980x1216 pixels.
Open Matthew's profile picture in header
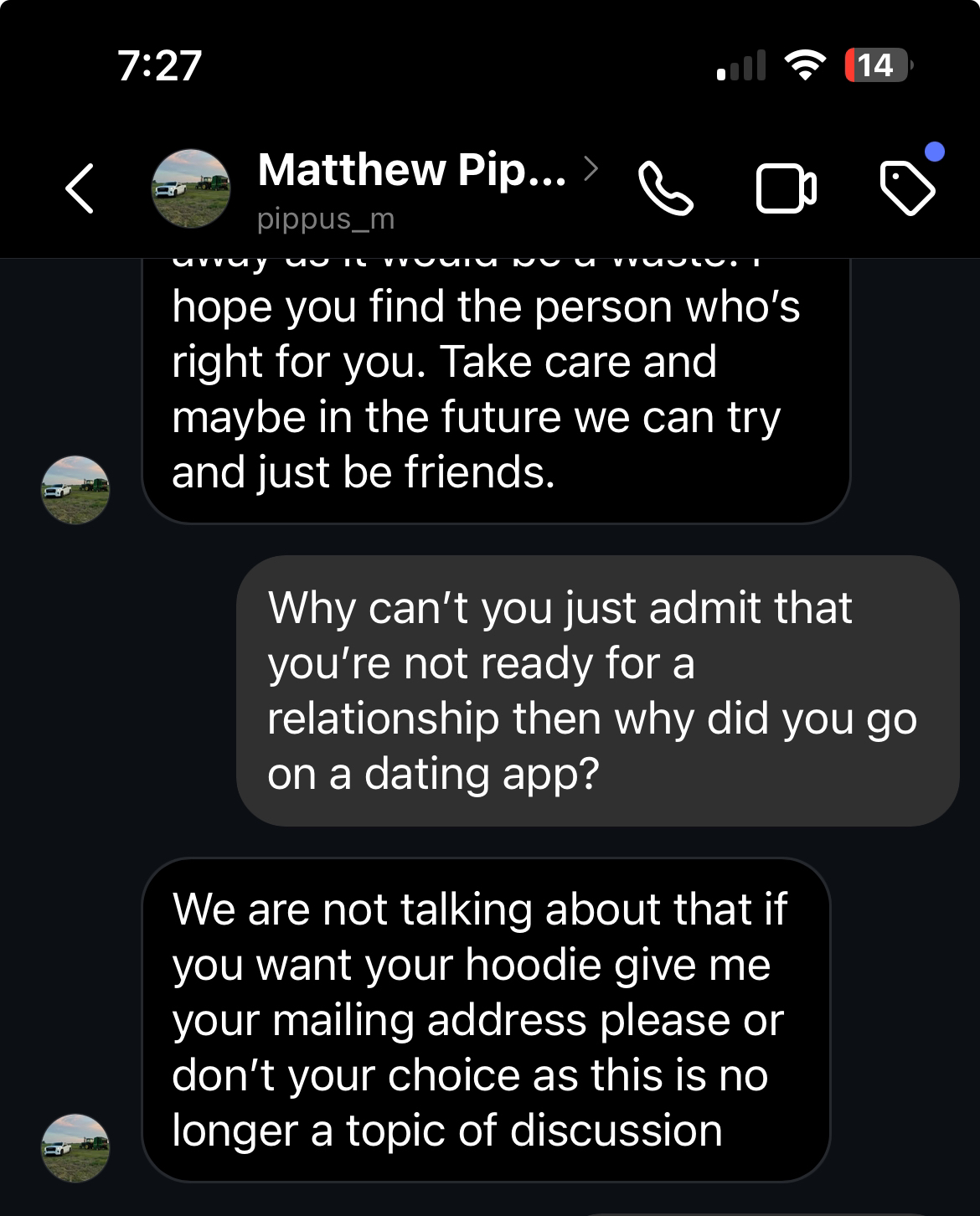(x=191, y=188)
